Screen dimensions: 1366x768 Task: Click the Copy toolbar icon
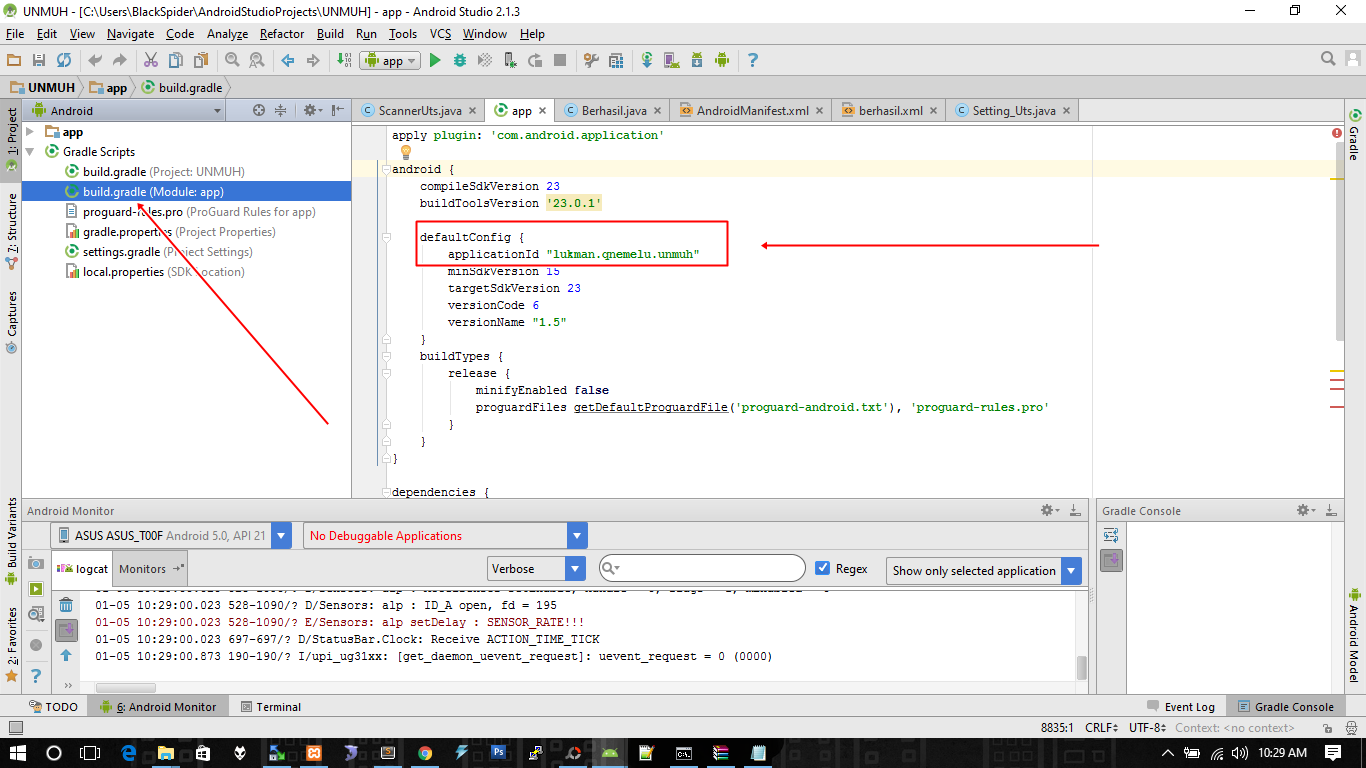(176, 60)
